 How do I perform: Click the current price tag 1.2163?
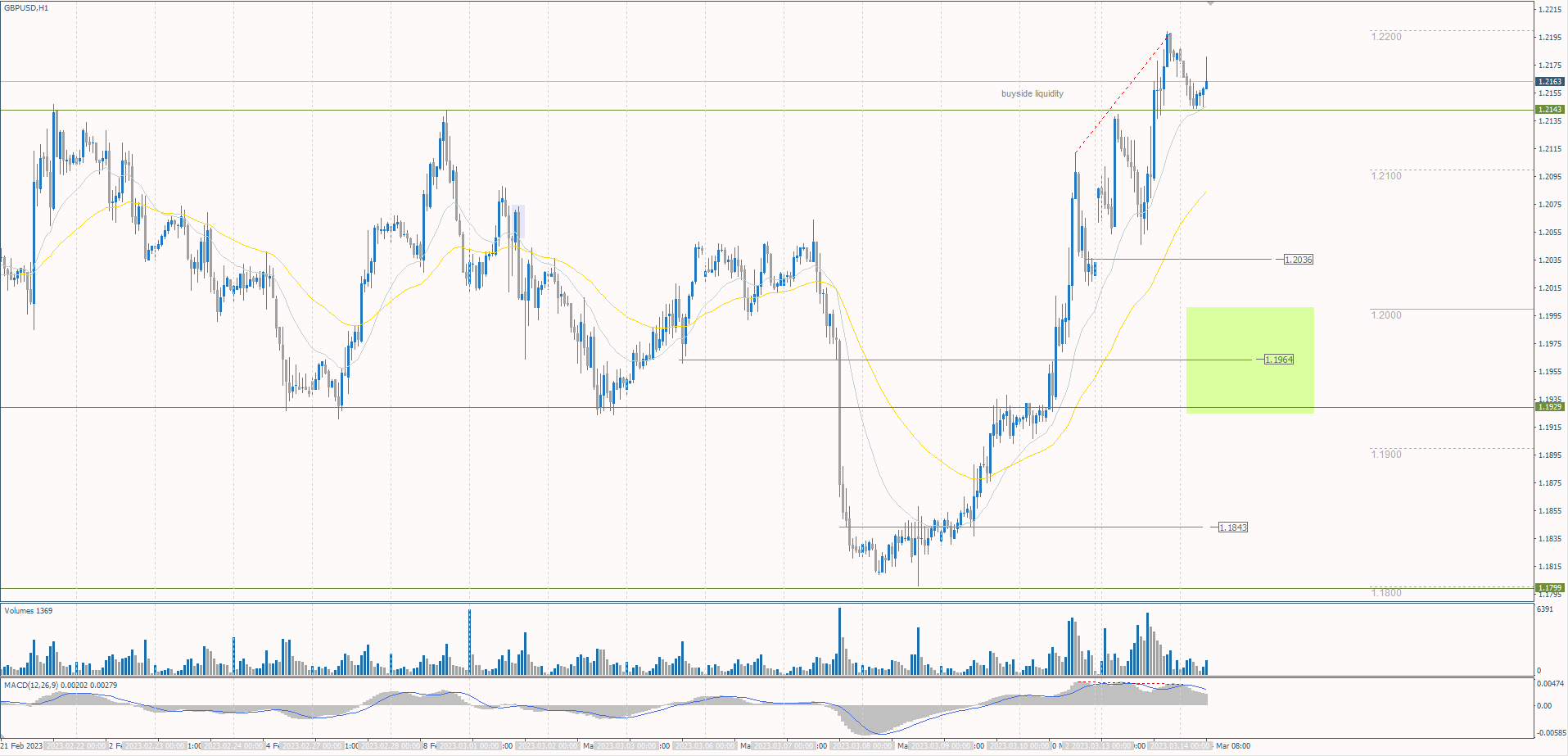click(x=1550, y=82)
